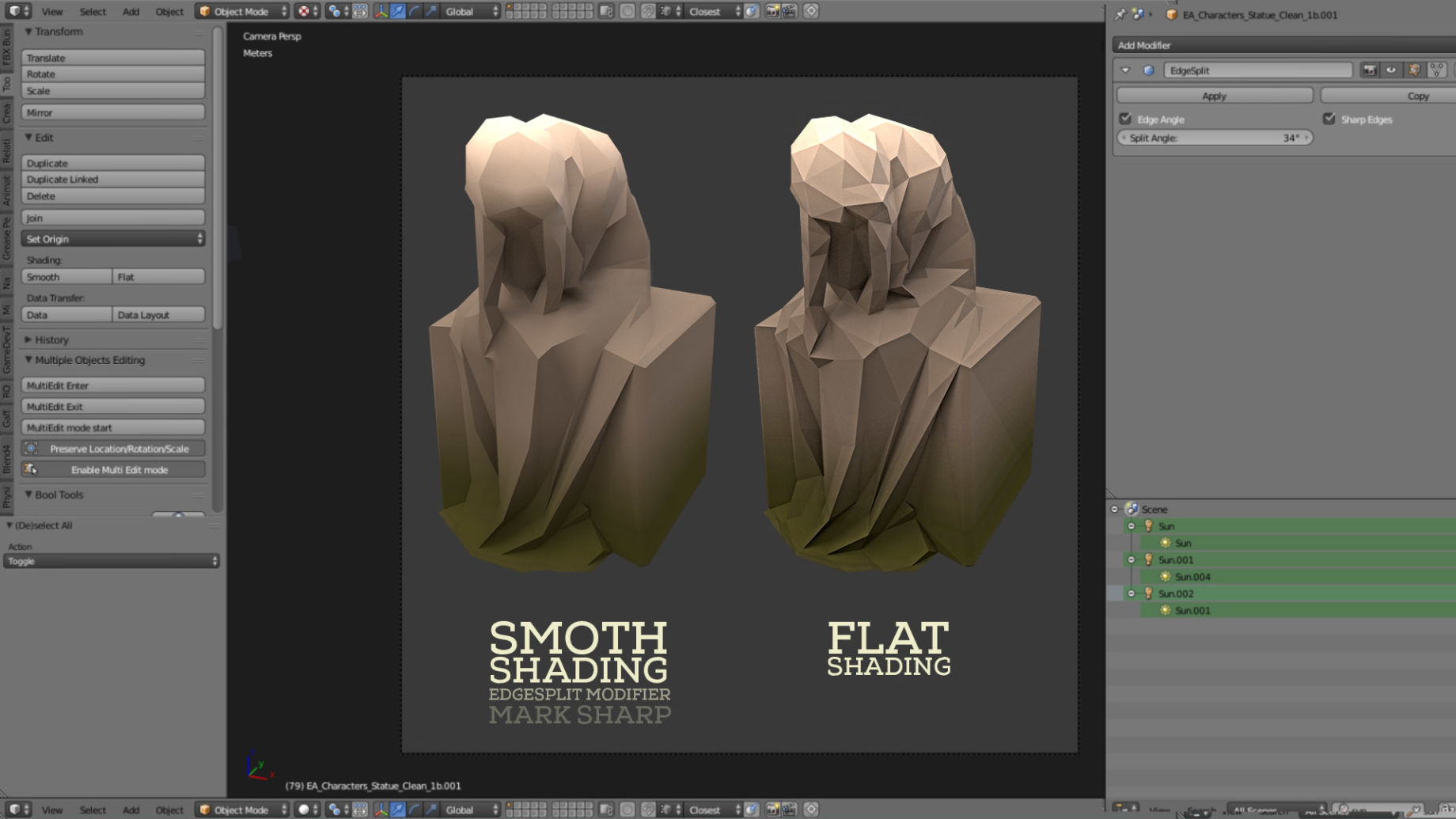The width and height of the screenshot is (1456, 819).
Task: Disable the Sharp Edges checkbox
Action: click(x=1329, y=119)
